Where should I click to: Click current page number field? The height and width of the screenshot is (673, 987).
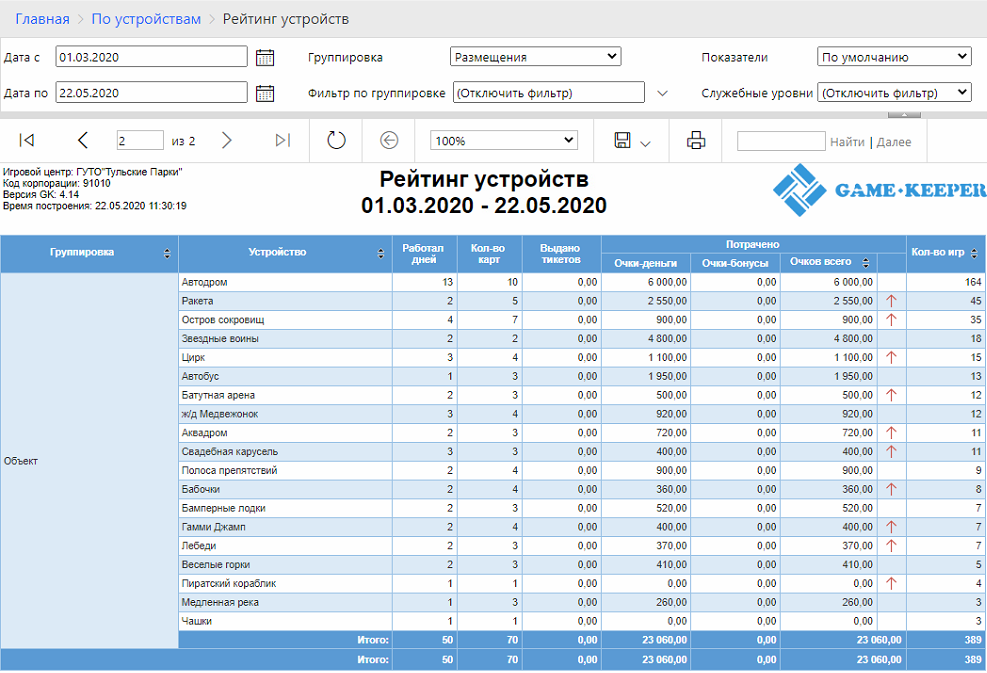[x=140, y=140]
